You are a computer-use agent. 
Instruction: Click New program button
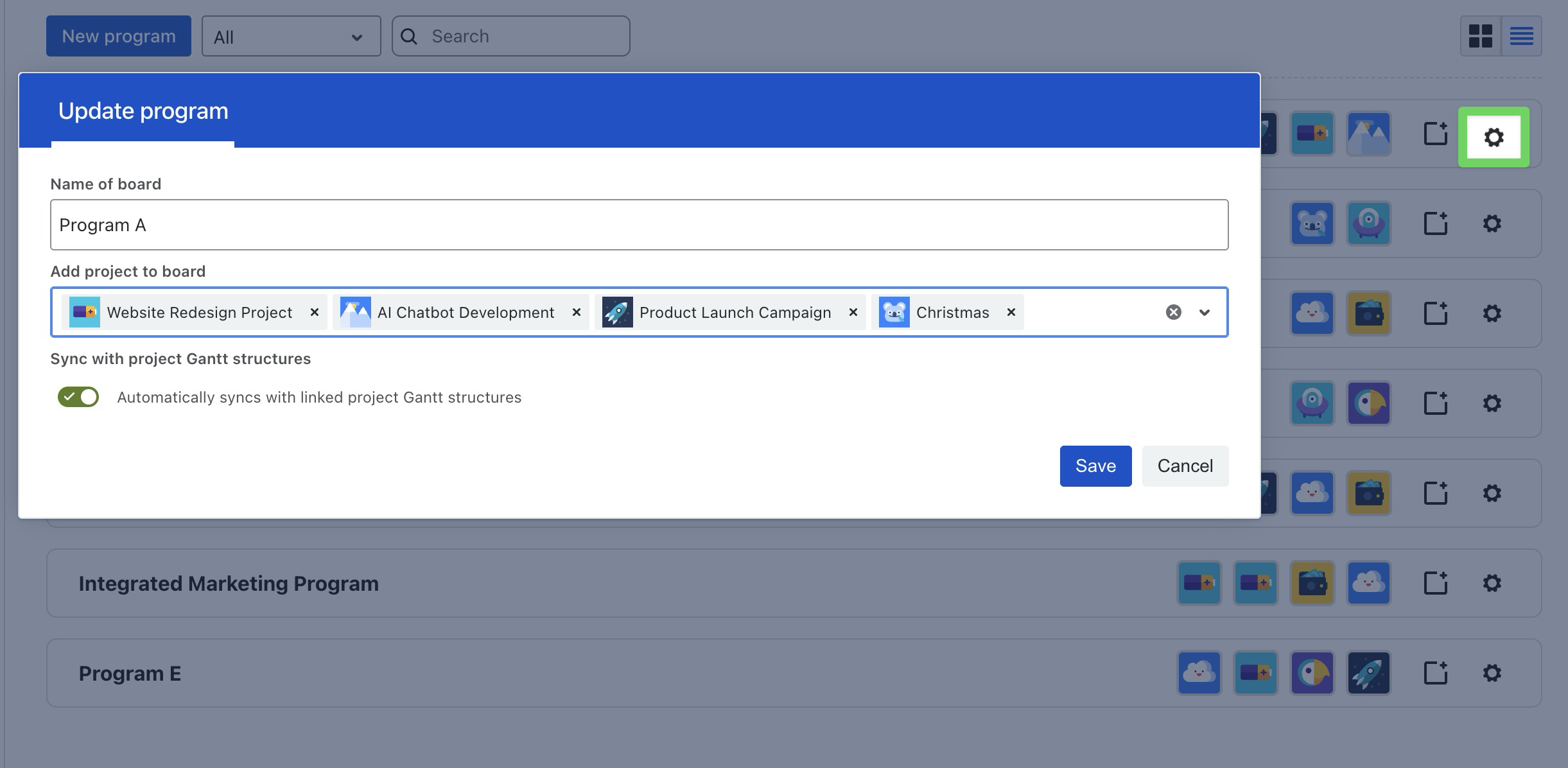click(x=119, y=36)
